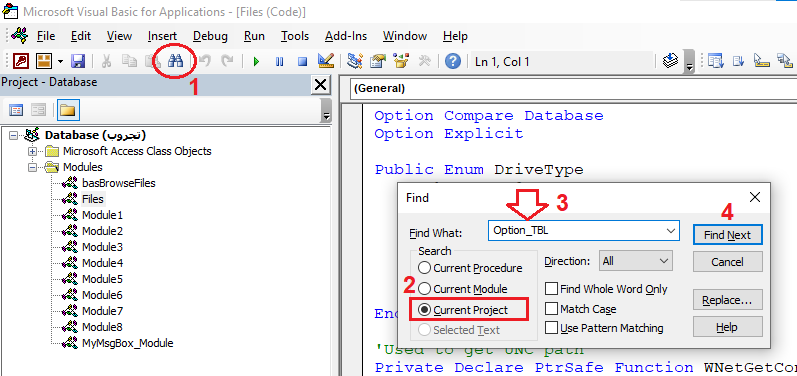This screenshot has width=797, height=376.
Task: Open the Debug menu
Action: 210,36
